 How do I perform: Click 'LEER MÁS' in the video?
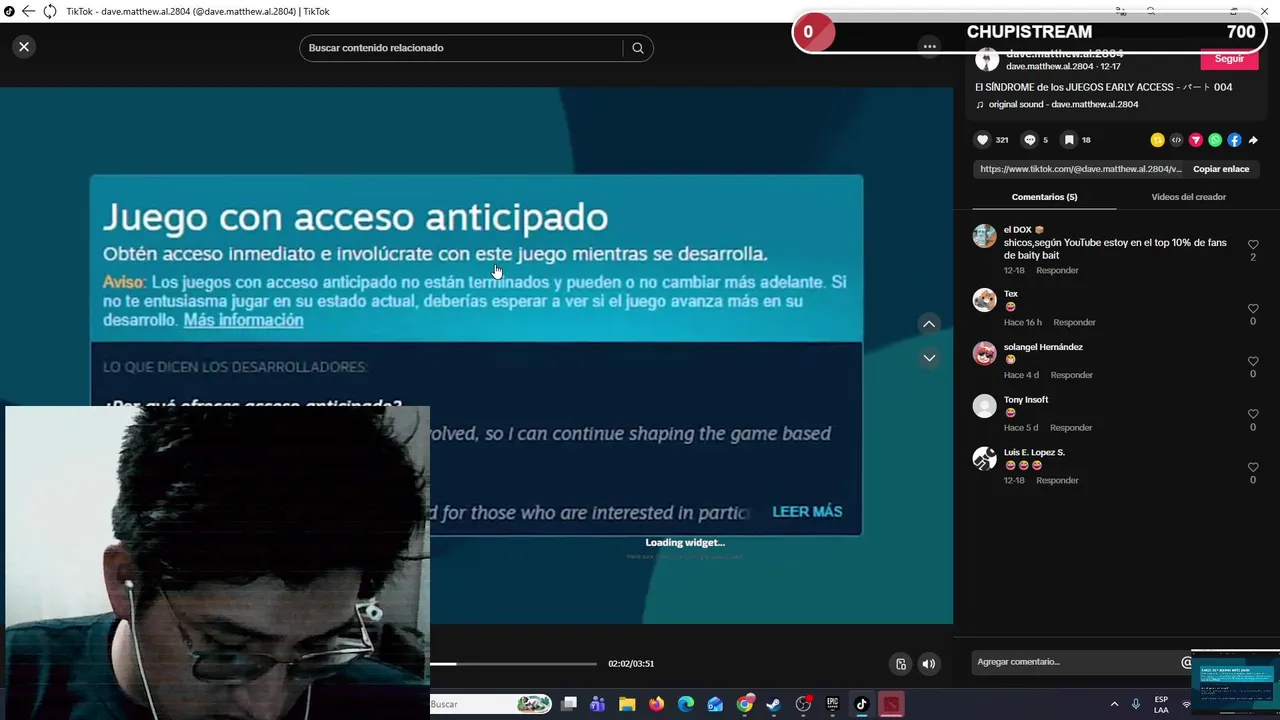click(807, 511)
